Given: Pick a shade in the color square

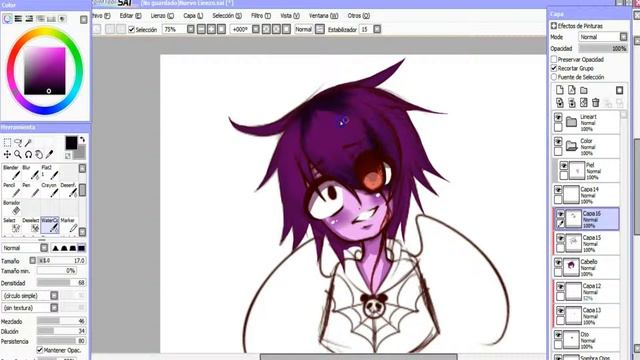Looking at the screenshot, I should coord(45,71).
